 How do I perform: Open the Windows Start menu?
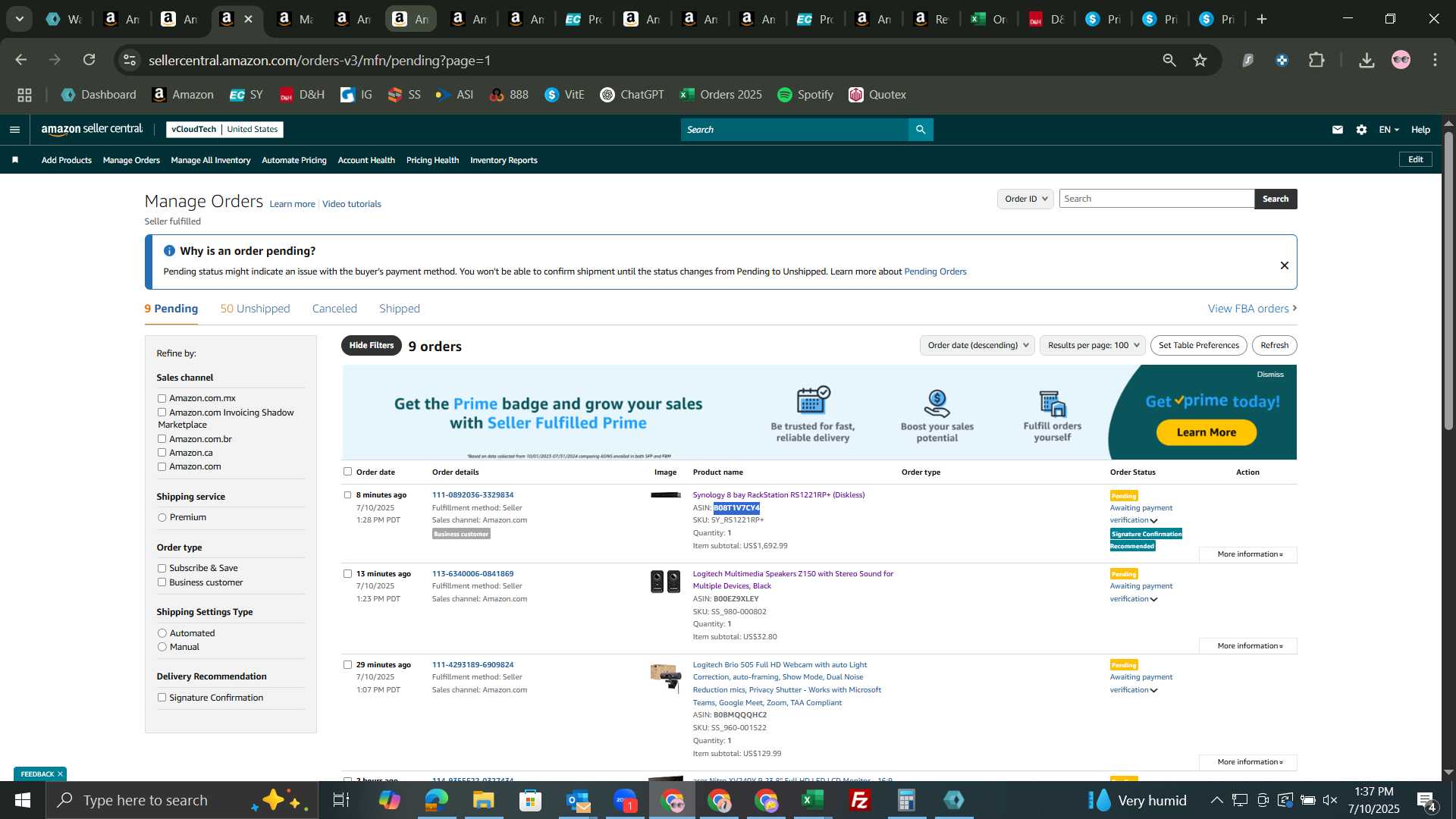pos(22,800)
